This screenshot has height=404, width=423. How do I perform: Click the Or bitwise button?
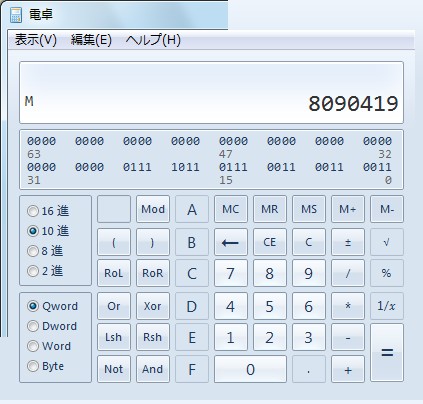[x=114, y=306]
